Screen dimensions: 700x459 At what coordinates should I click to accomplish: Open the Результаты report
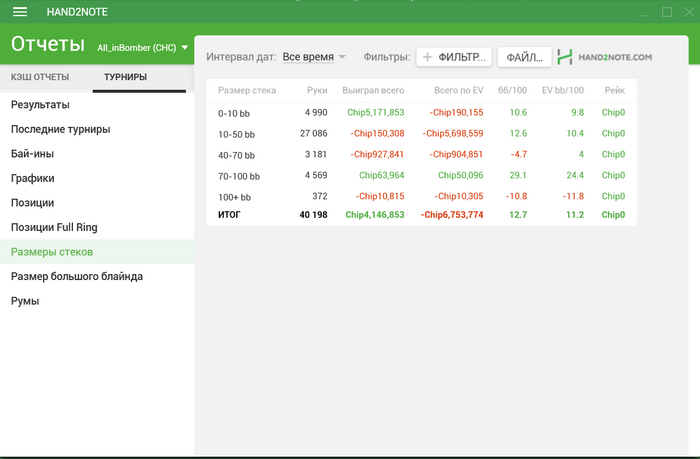point(97,104)
